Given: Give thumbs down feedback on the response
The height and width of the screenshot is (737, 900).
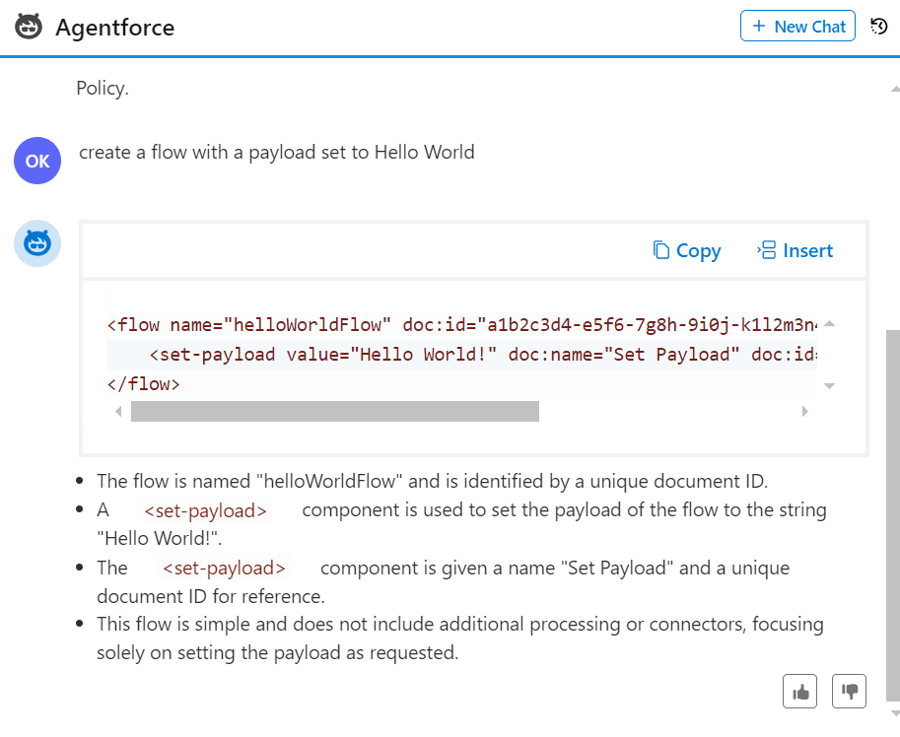Looking at the screenshot, I should (x=848, y=690).
